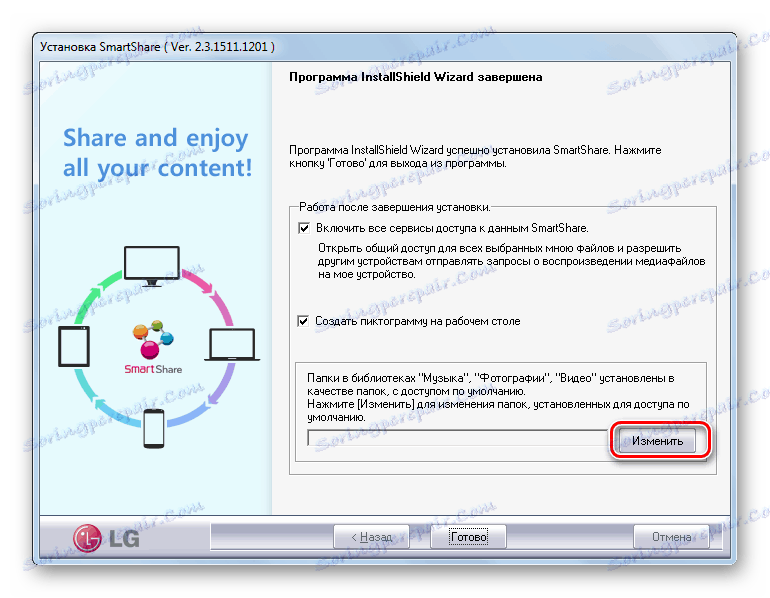770x598 pixels.
Task: Click the tablet icon in diagram
Action: [74, 347]
